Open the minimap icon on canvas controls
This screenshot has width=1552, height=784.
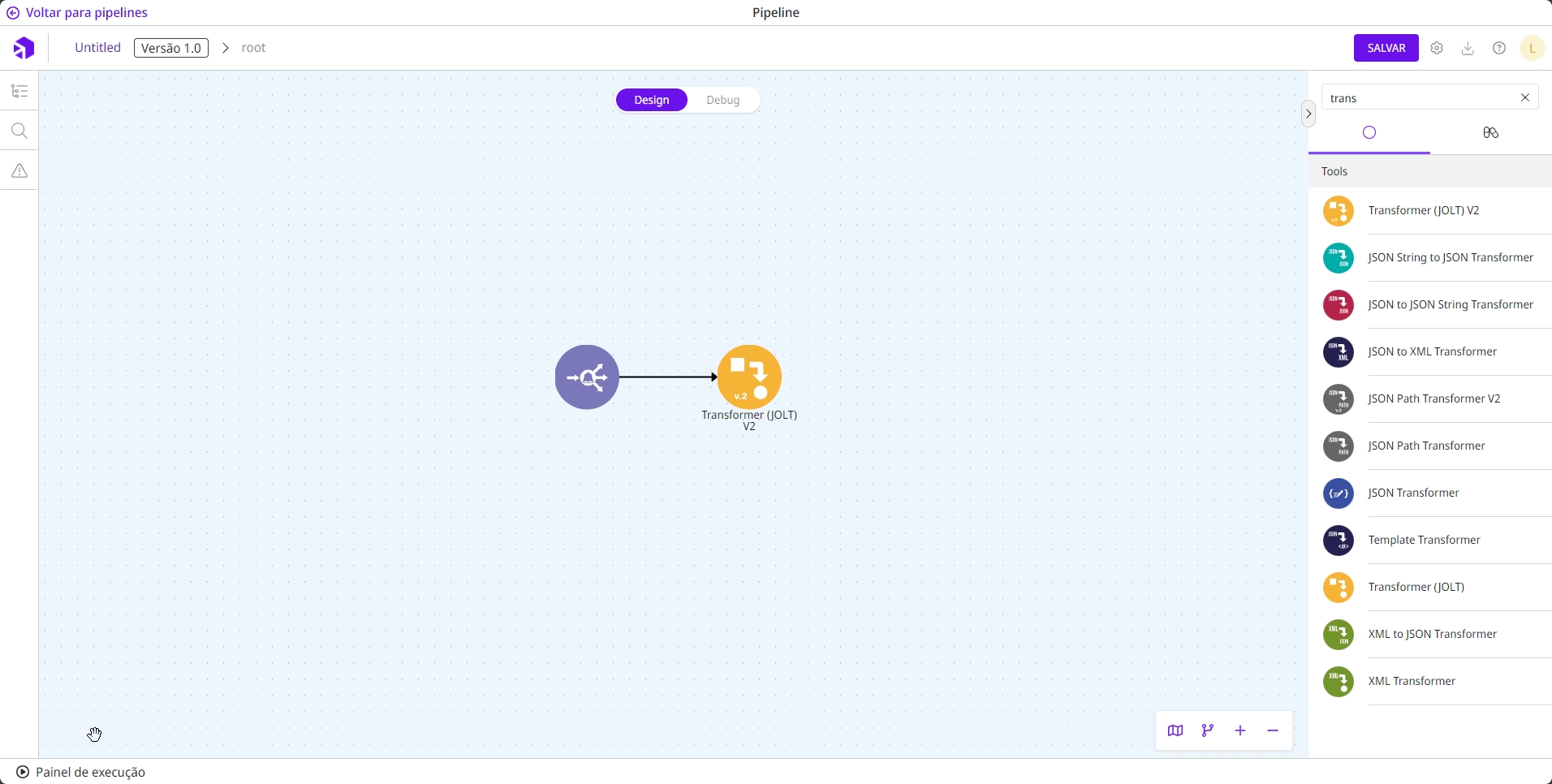pyautogui.click(x=1175, y=730)
